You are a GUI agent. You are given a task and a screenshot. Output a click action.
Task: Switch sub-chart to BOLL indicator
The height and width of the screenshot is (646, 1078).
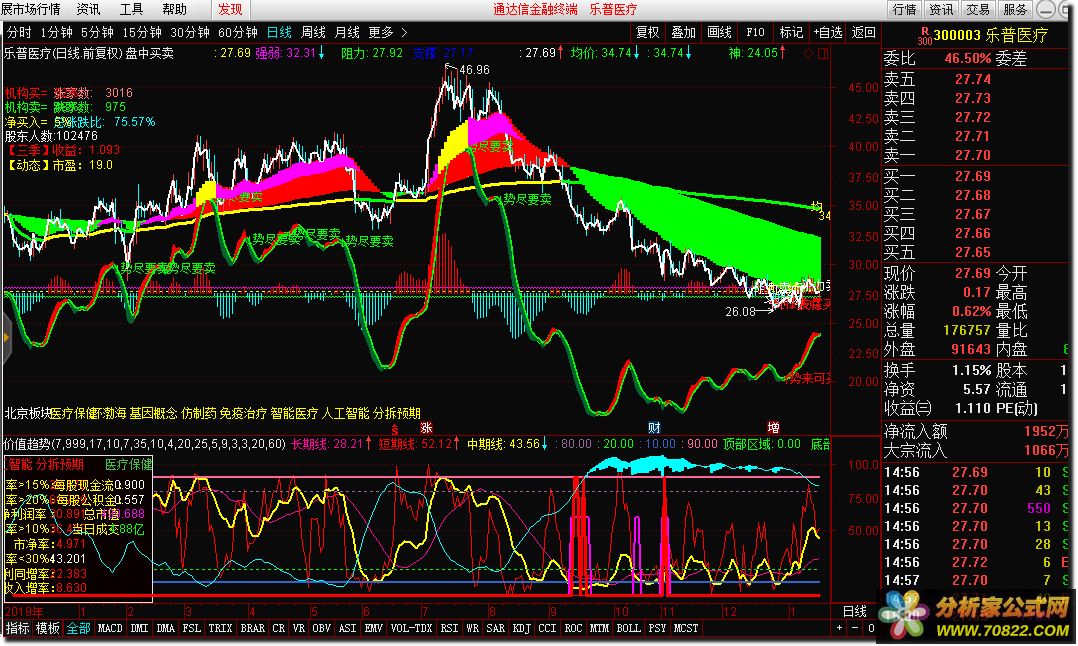click(x=628, y=627)
